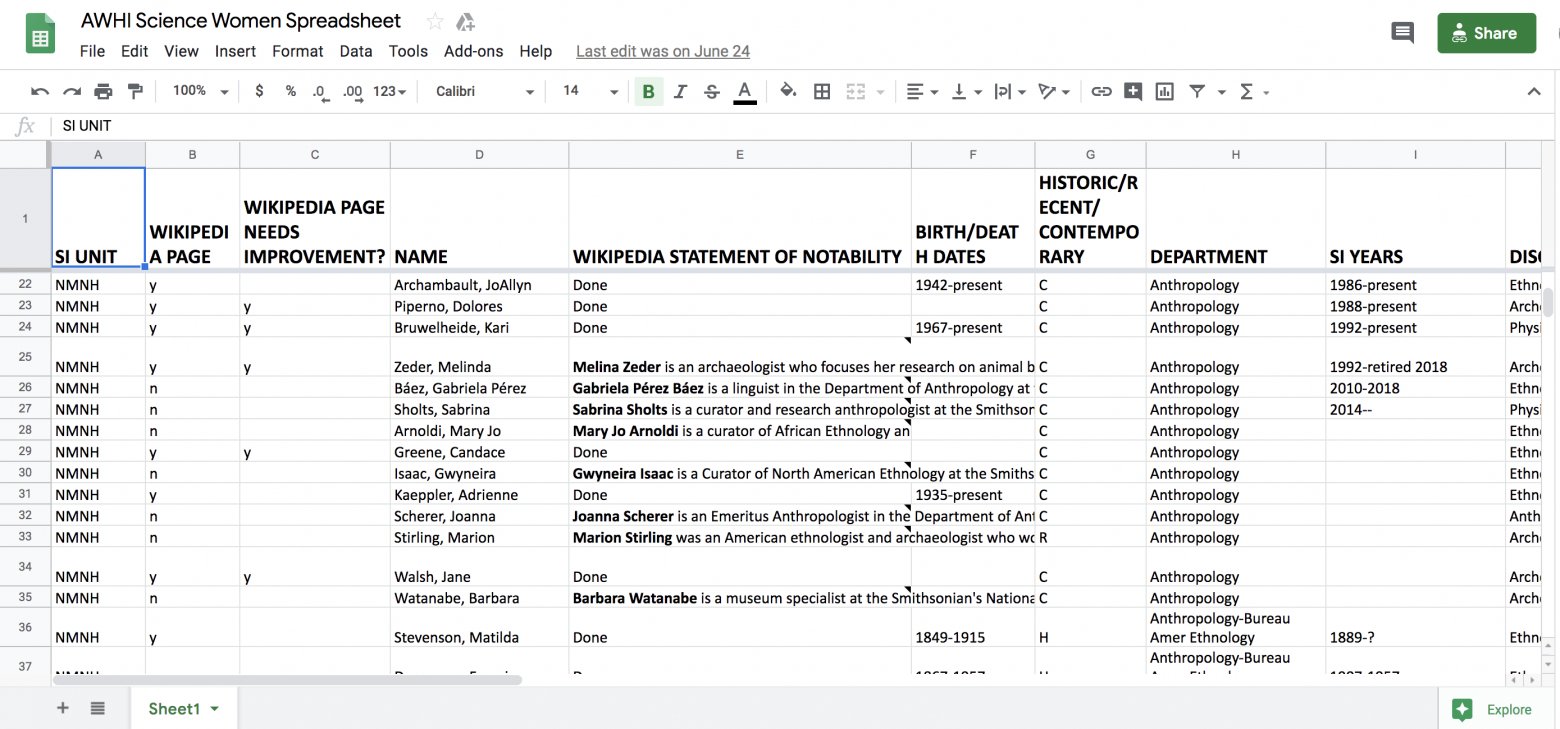Viewport: 1560px width, 729px height.
Task: Select cell '1992-retired 2018'
Action: click(1415, 357)
